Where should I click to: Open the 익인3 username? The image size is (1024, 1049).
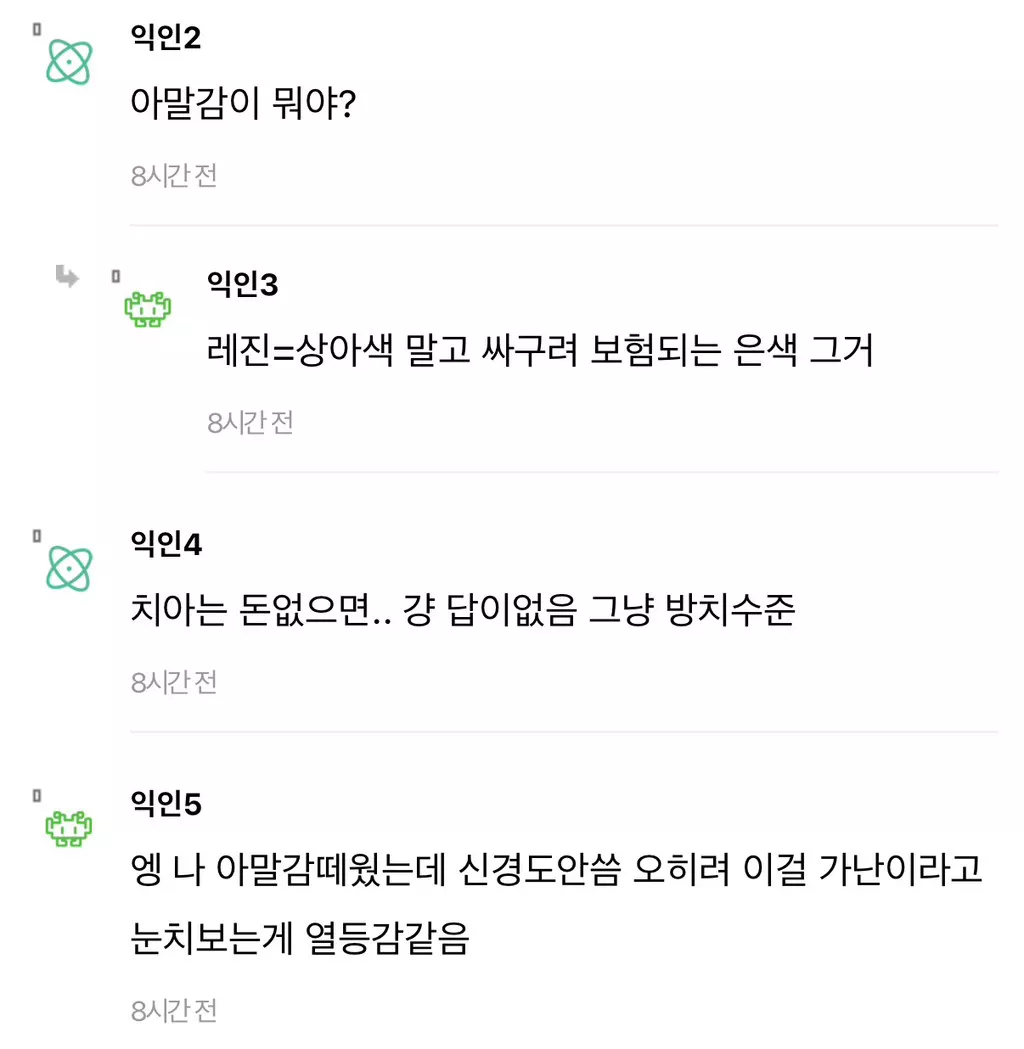(x=242, y=285)
